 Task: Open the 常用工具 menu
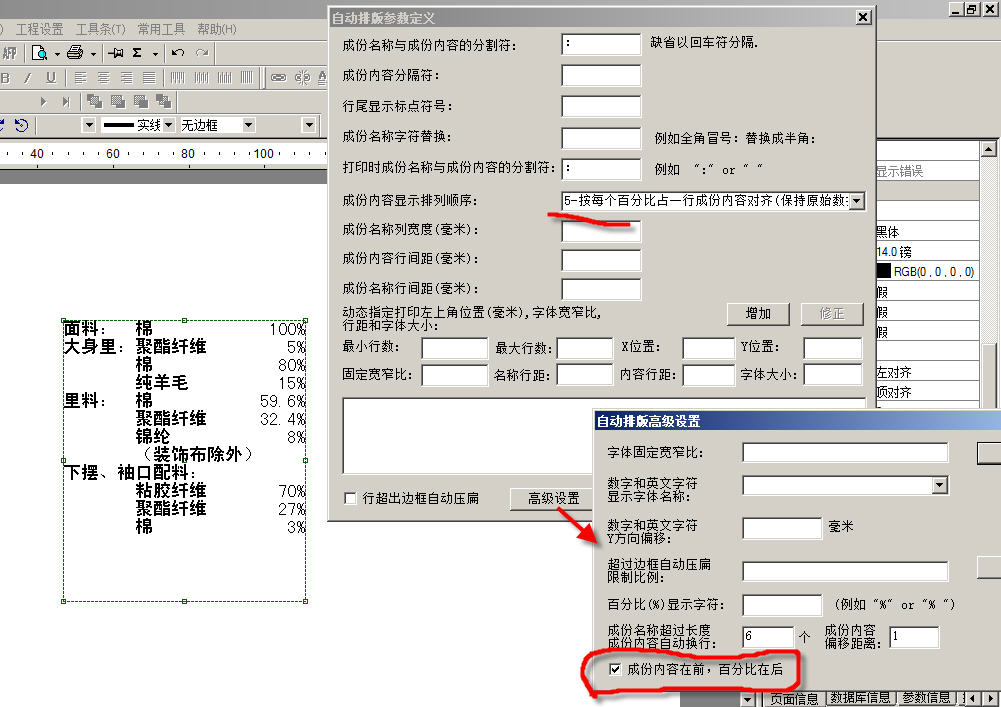coord(161,29)
